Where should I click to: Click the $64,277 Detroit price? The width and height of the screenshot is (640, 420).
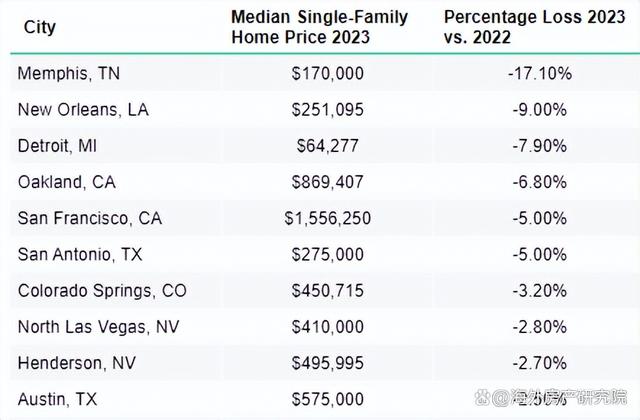[x=328, y=146]
